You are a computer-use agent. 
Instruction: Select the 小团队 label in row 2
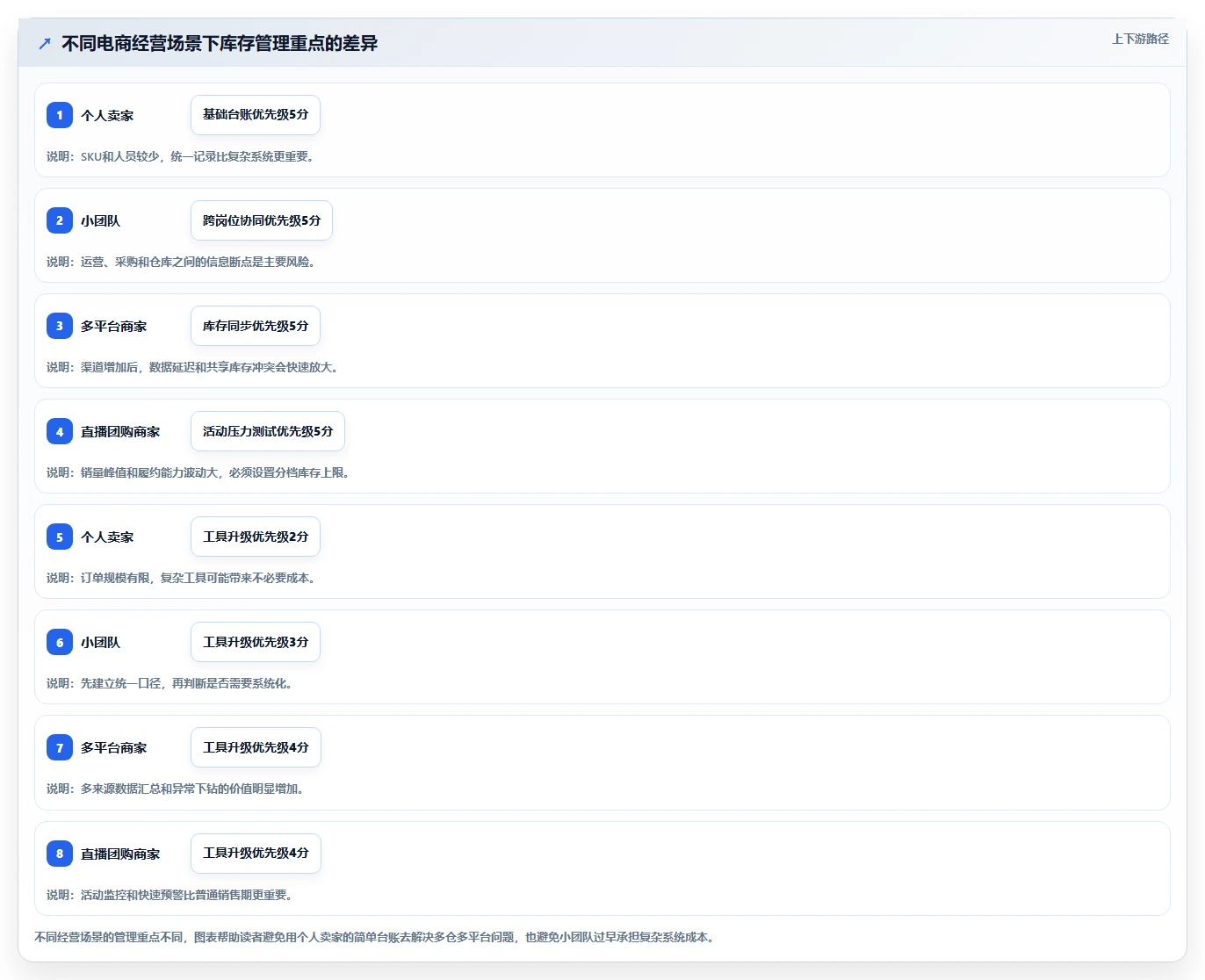pyautogui.click(x=101, y=221)
